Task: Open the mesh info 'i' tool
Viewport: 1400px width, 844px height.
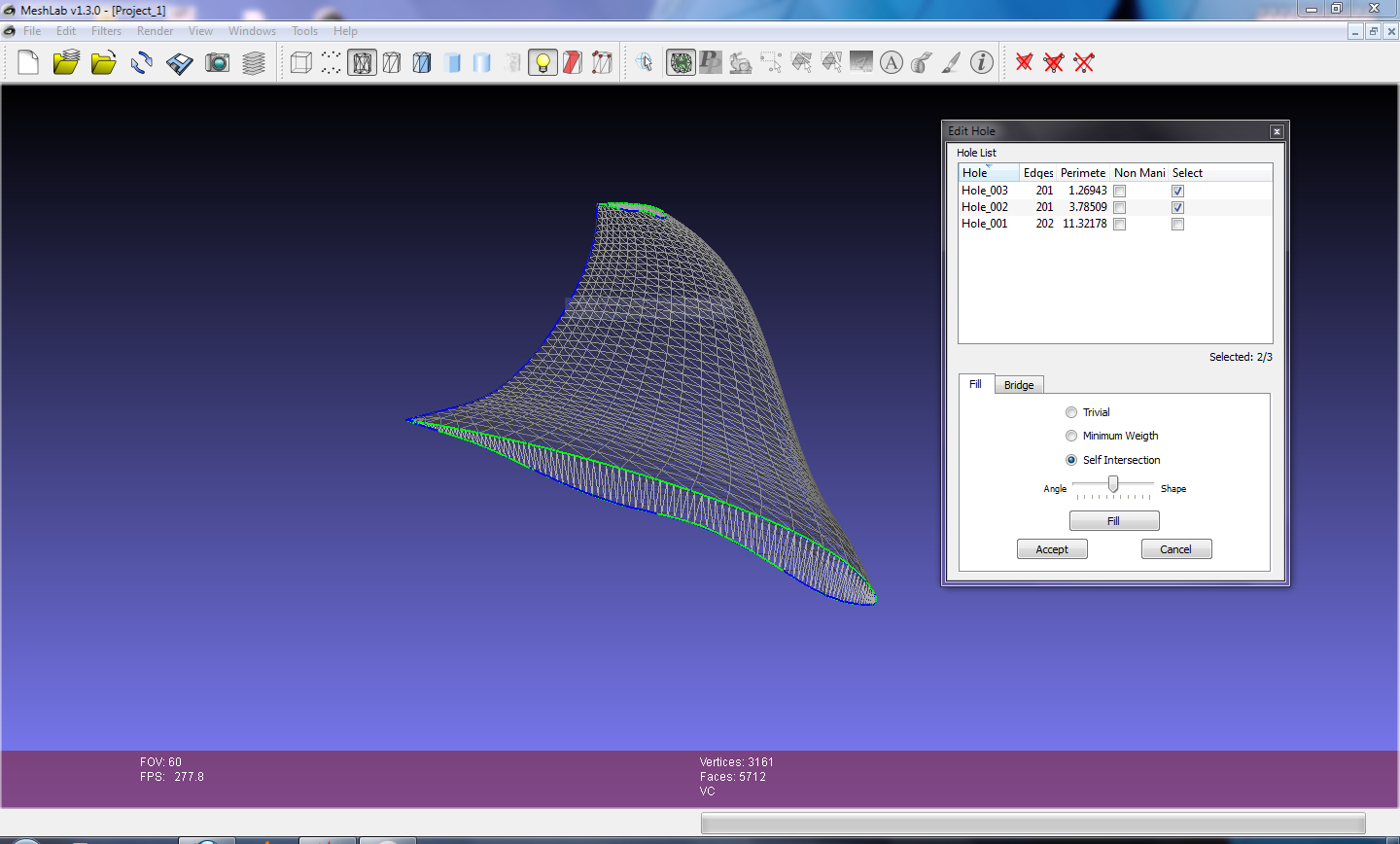Action: tap(982, 63)
